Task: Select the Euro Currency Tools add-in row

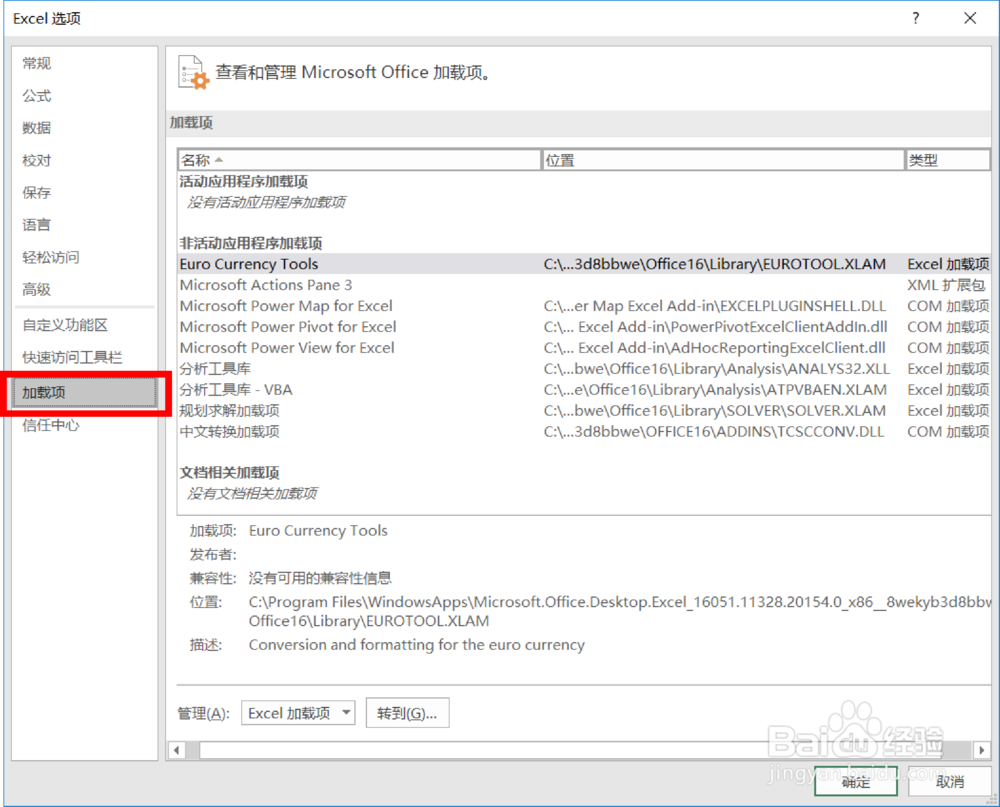Action: [584, 264]
